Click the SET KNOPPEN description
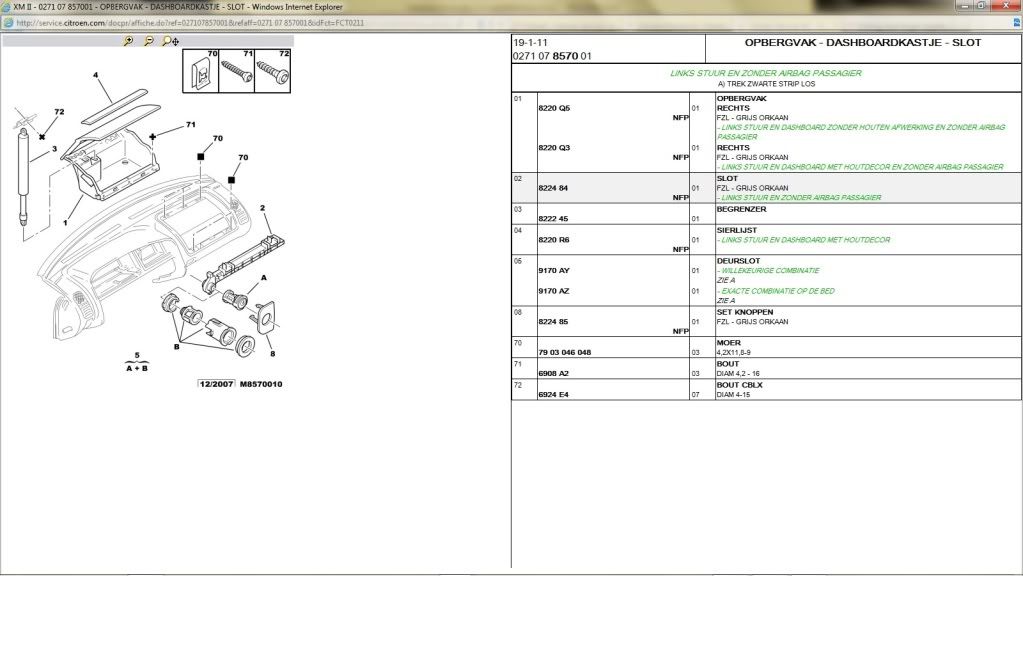The image size is (1023, 651). (744, 312)
